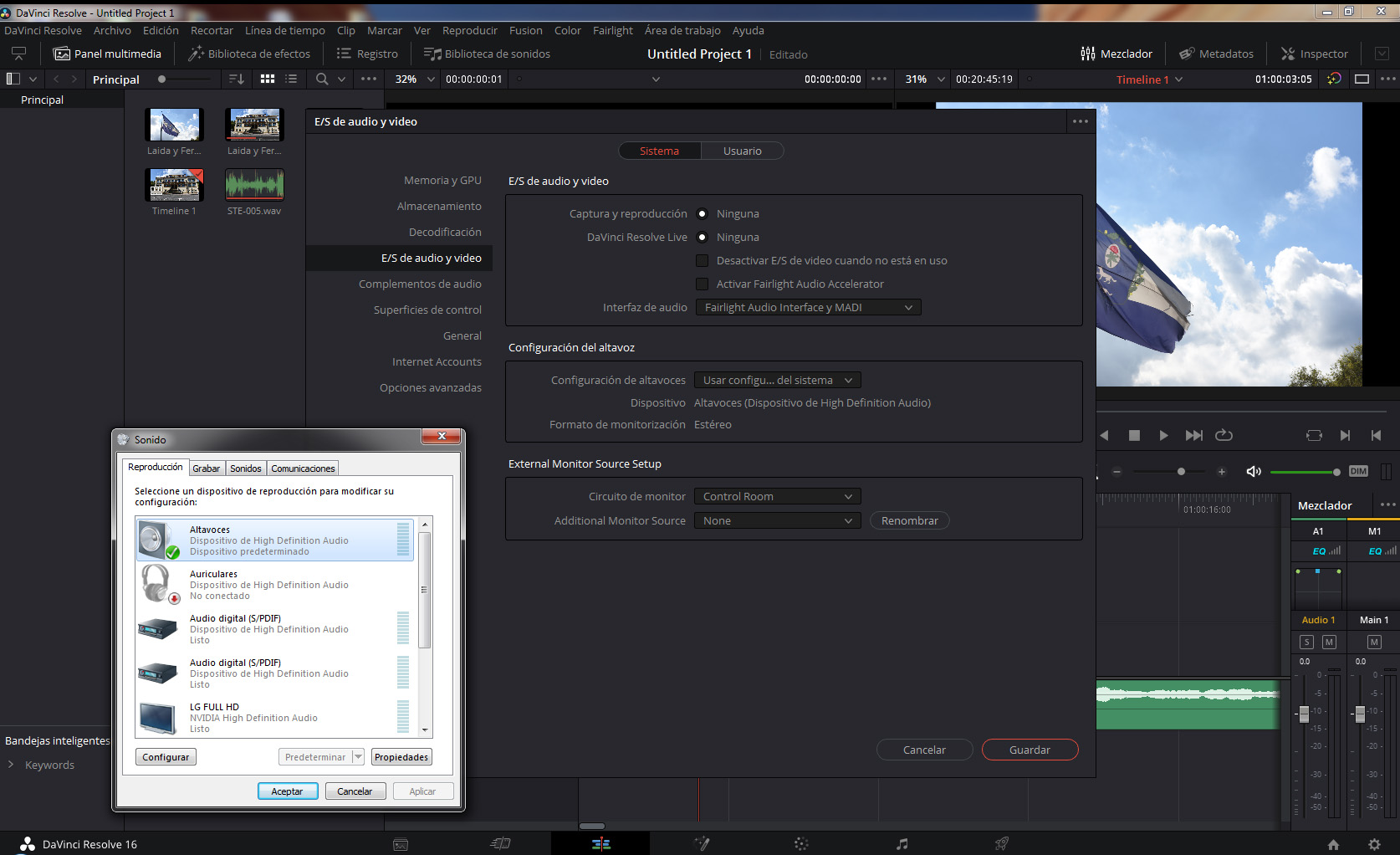Play the timeline in reverse
1400x855 pixels.
pyautogui.click(x=1104, y=435)
